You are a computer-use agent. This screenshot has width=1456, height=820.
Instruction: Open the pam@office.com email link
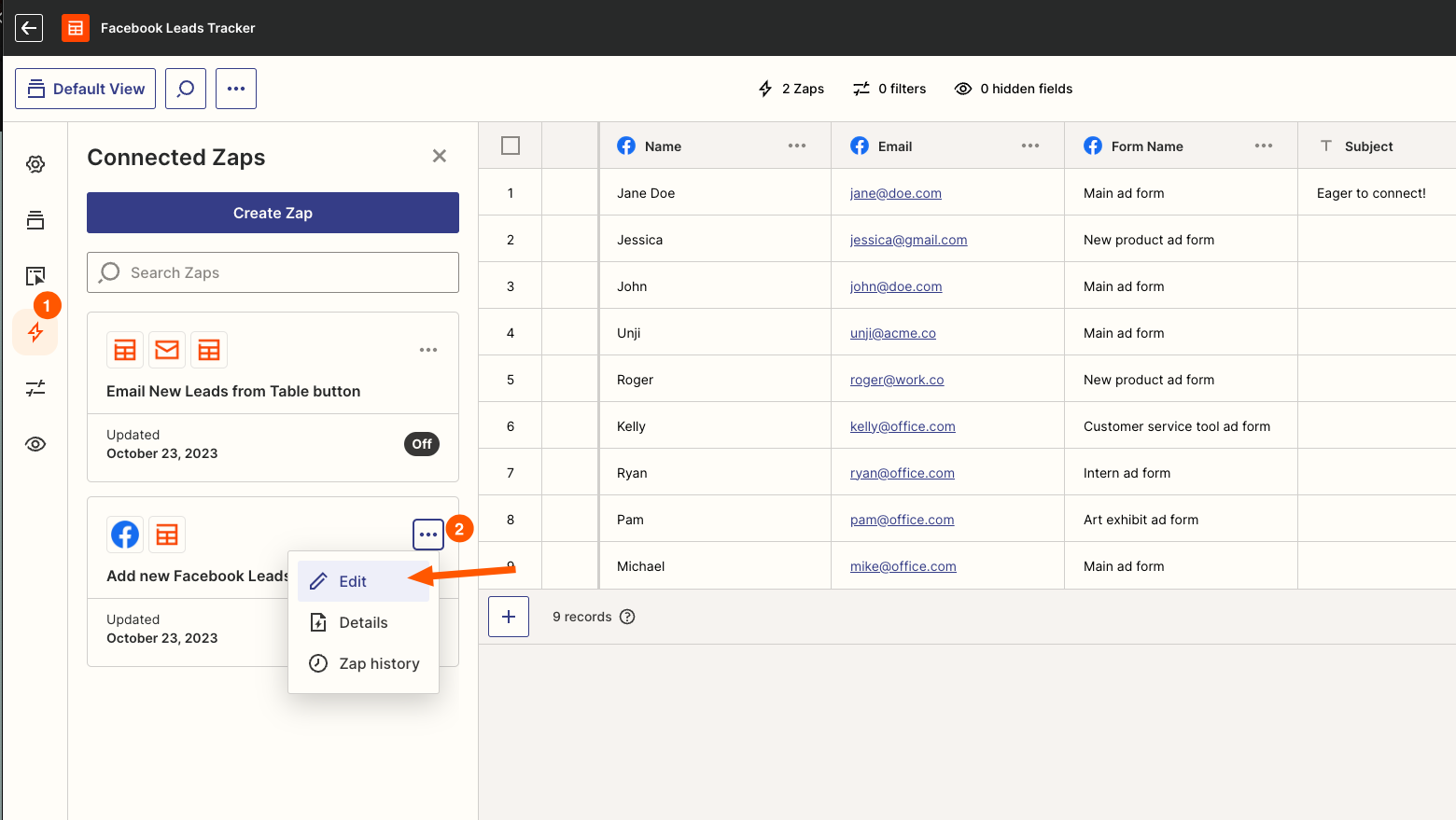tap(902, 520)
